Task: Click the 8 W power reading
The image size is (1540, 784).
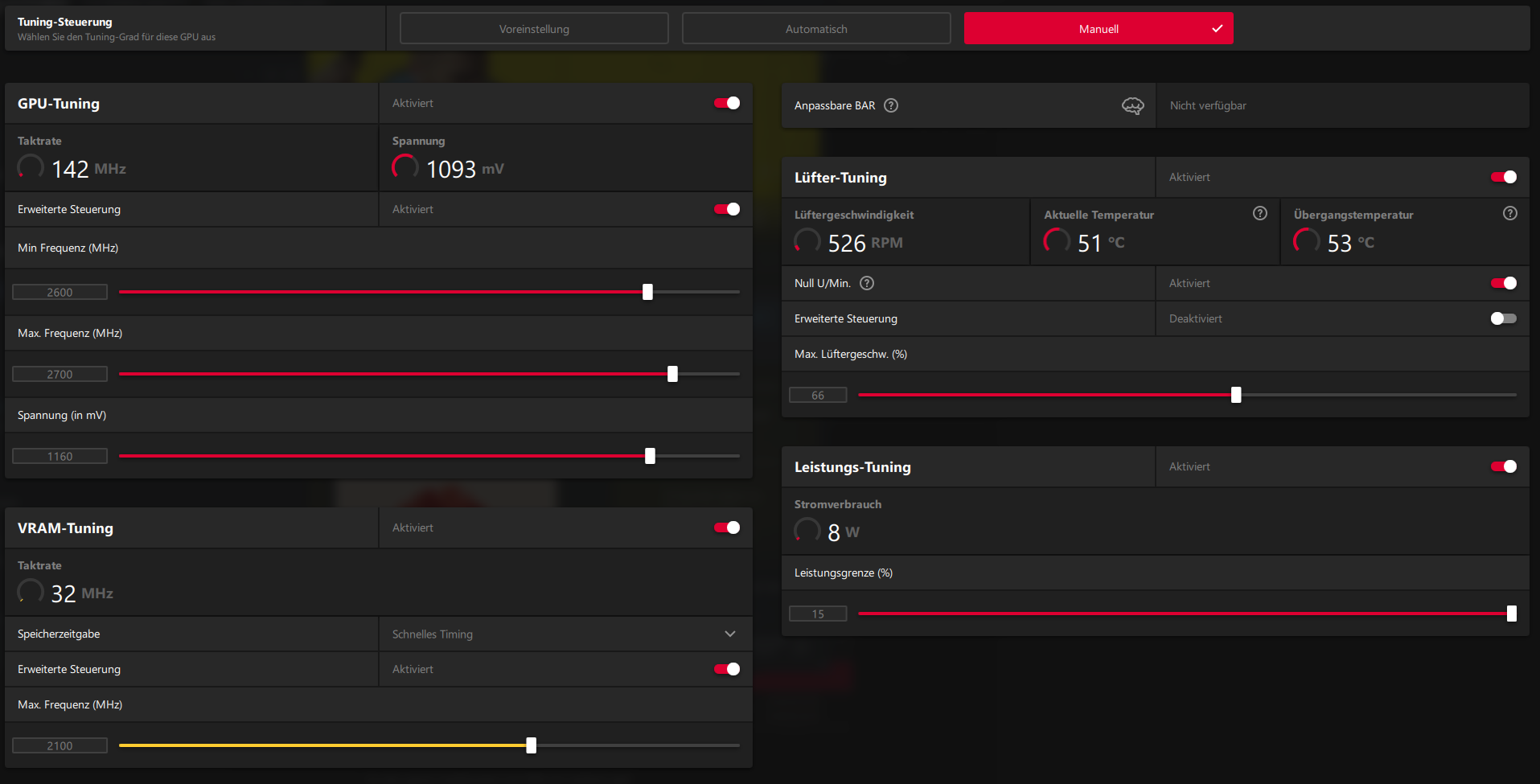Action: coord(844,532)
